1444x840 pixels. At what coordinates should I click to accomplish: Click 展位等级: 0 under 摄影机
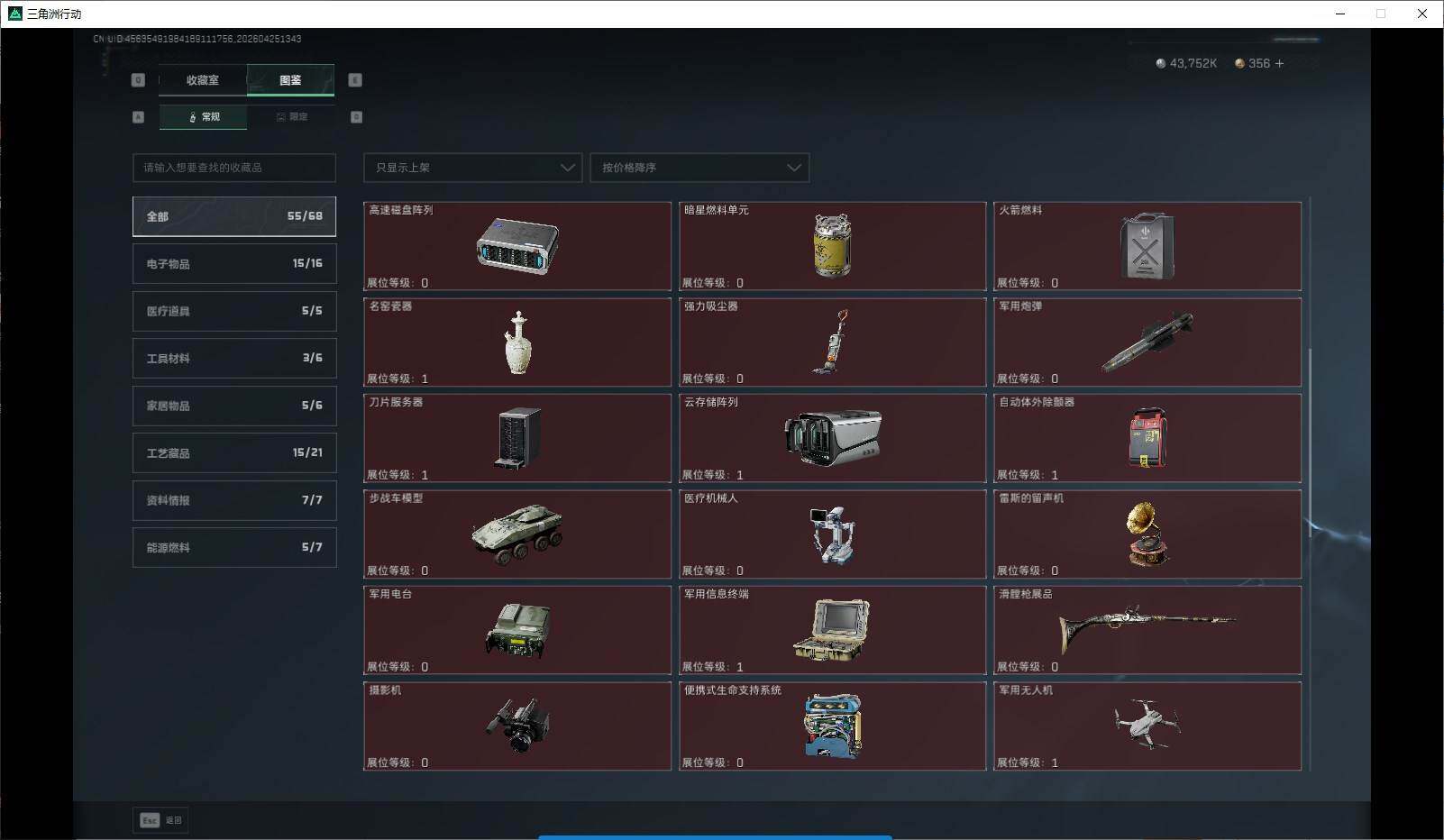coord(398,762)
